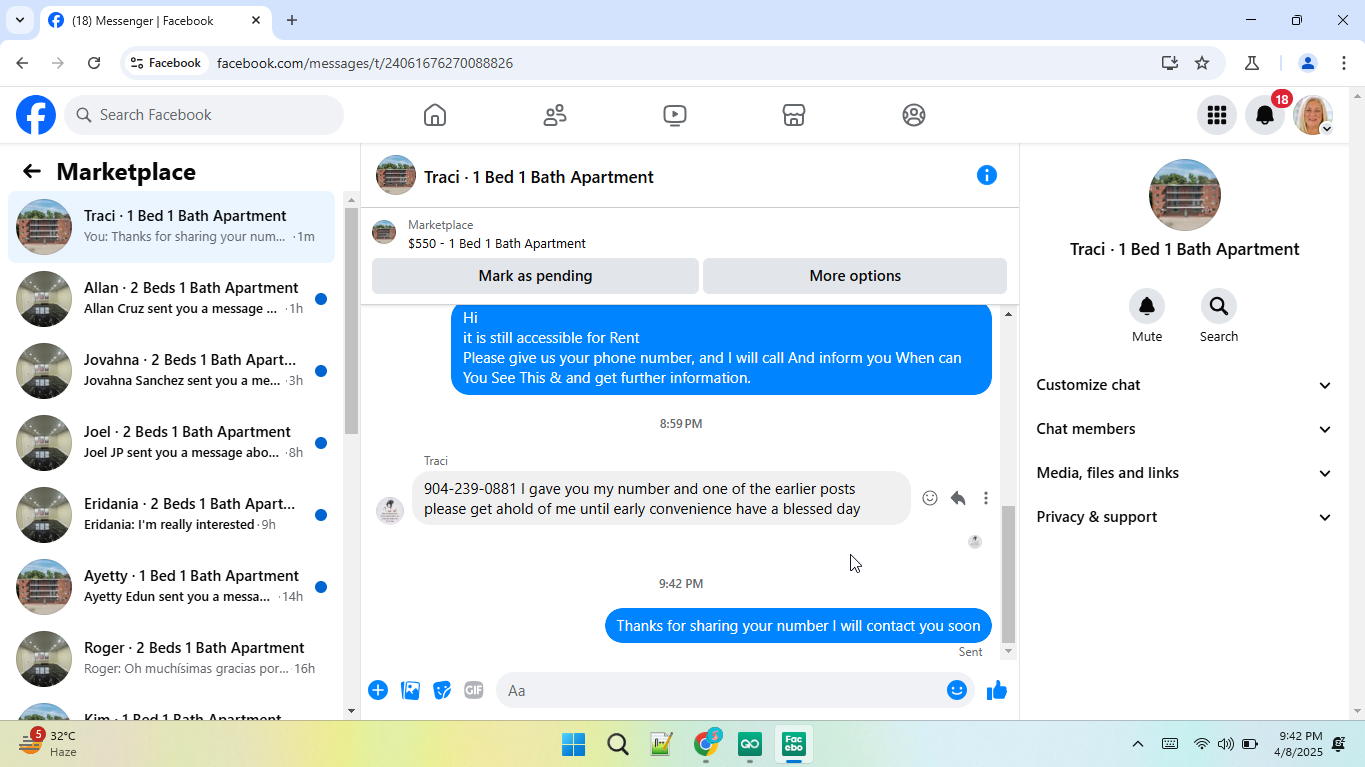Search in conversation magnifier icon
The image size is (1365, 767).
pos(1218,305)
